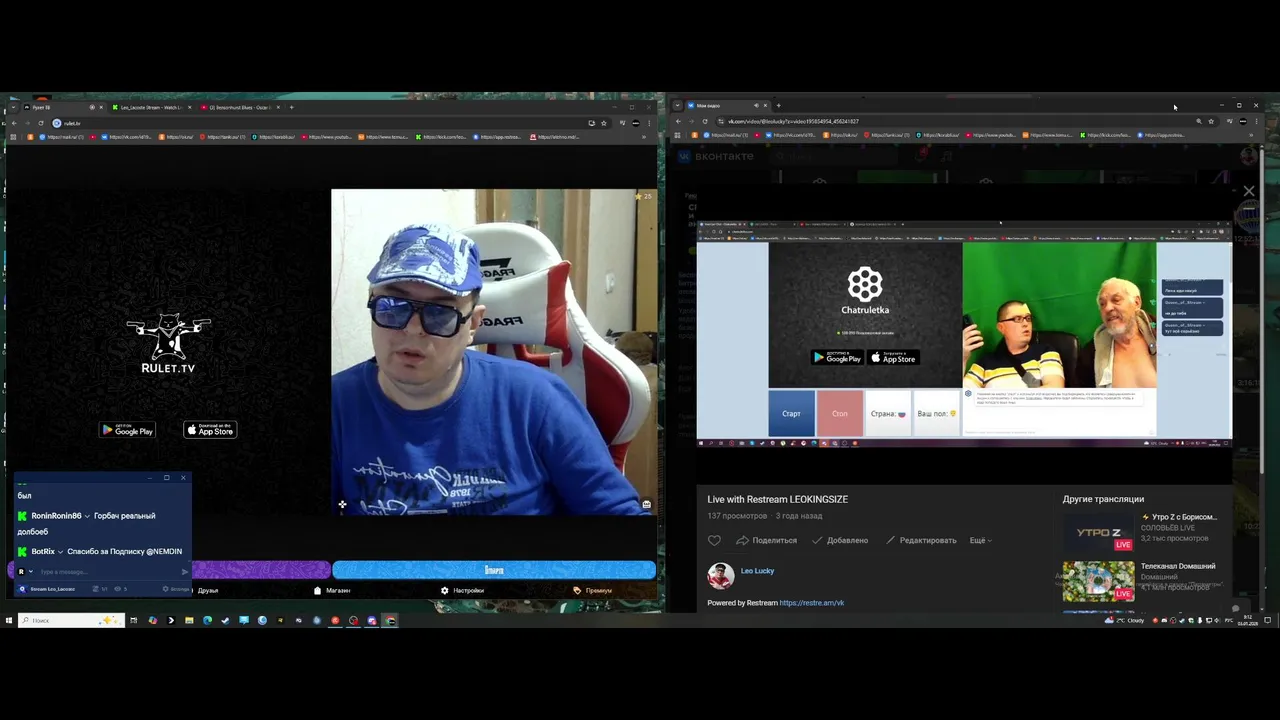The image size is (1280, 720).
Task: Switch to the Leo_Lacoste Stream browser tab
Action: point(150,107)
